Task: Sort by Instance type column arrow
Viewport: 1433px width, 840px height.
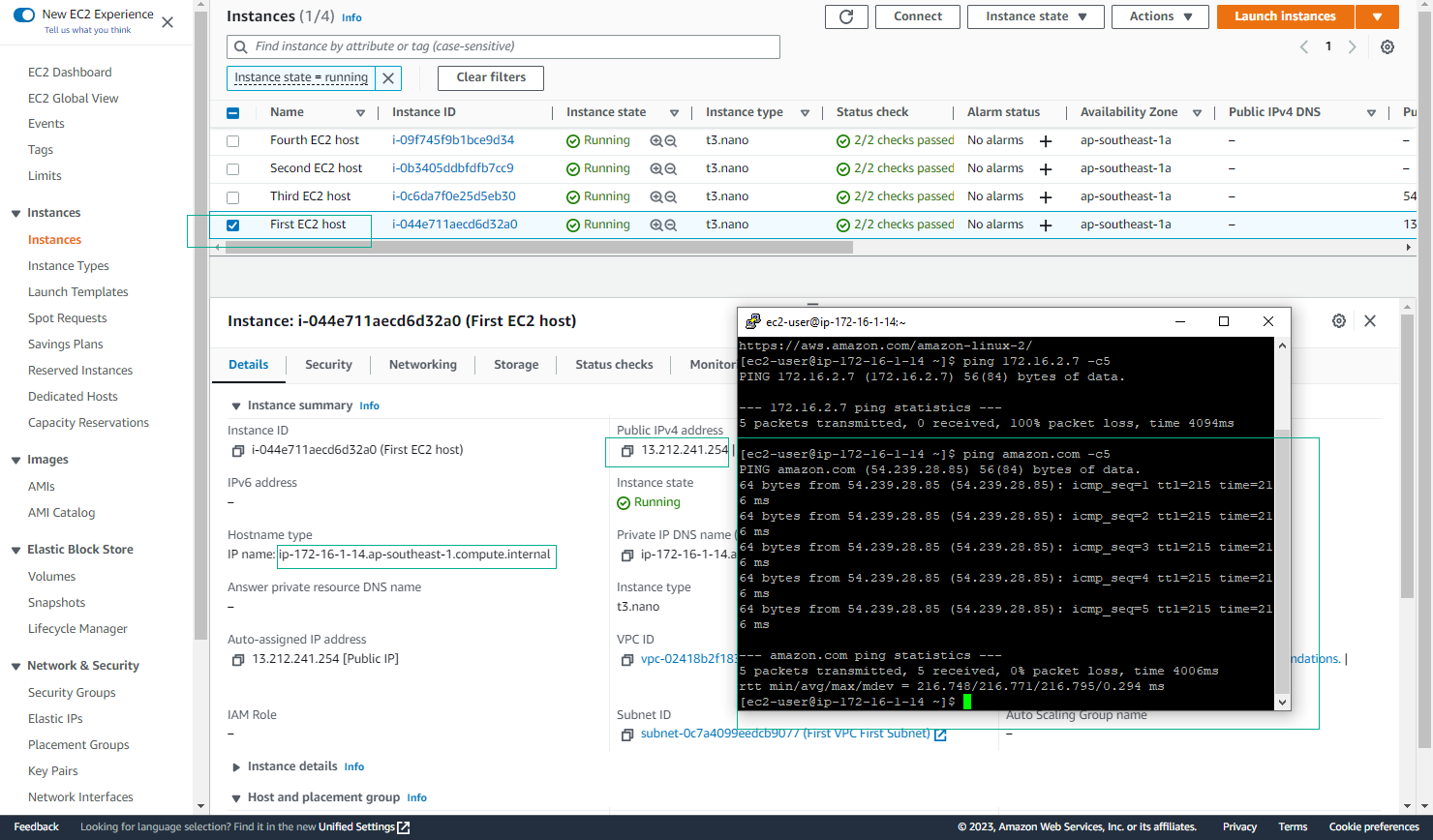Action: click(x=805, y=113)
